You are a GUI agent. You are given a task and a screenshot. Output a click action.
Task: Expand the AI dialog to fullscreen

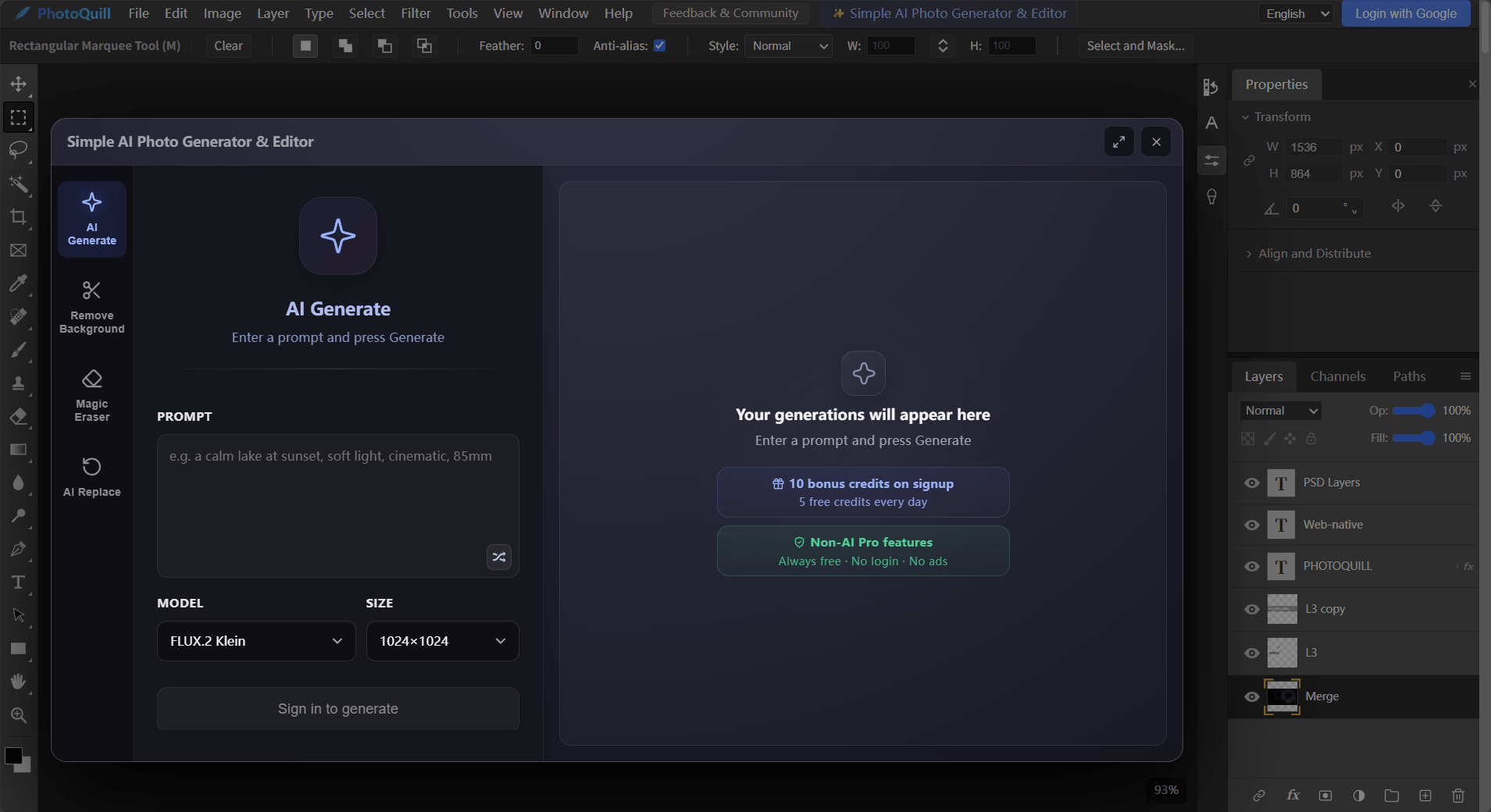(x=1119, y=141)
